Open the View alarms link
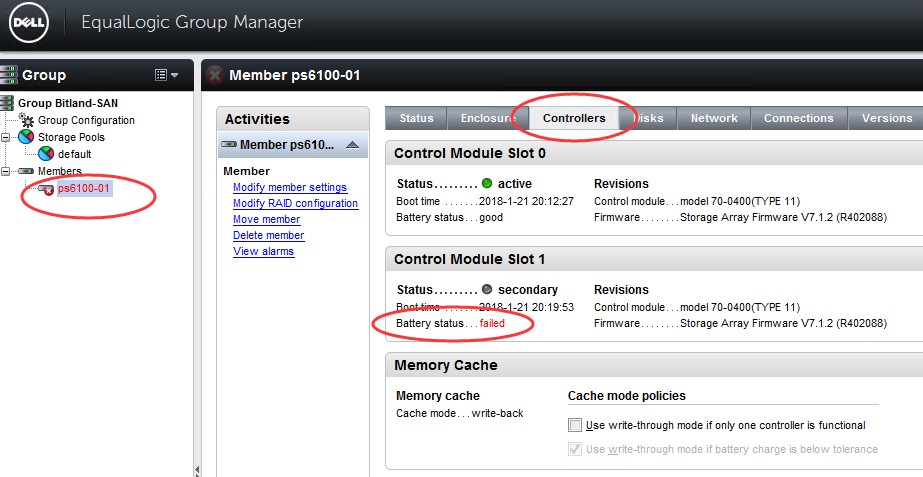 point(263,251)
